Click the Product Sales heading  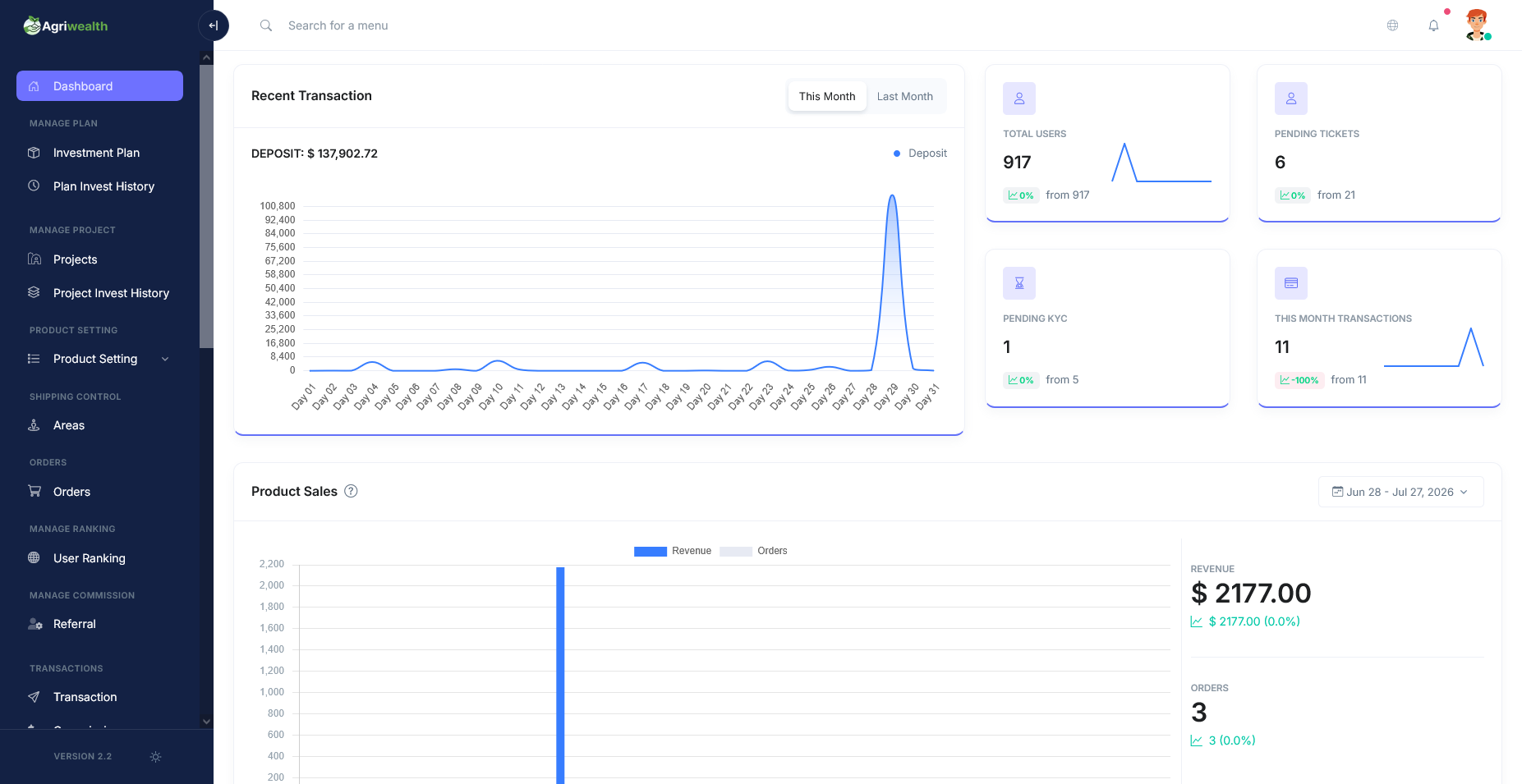point(294,491)
